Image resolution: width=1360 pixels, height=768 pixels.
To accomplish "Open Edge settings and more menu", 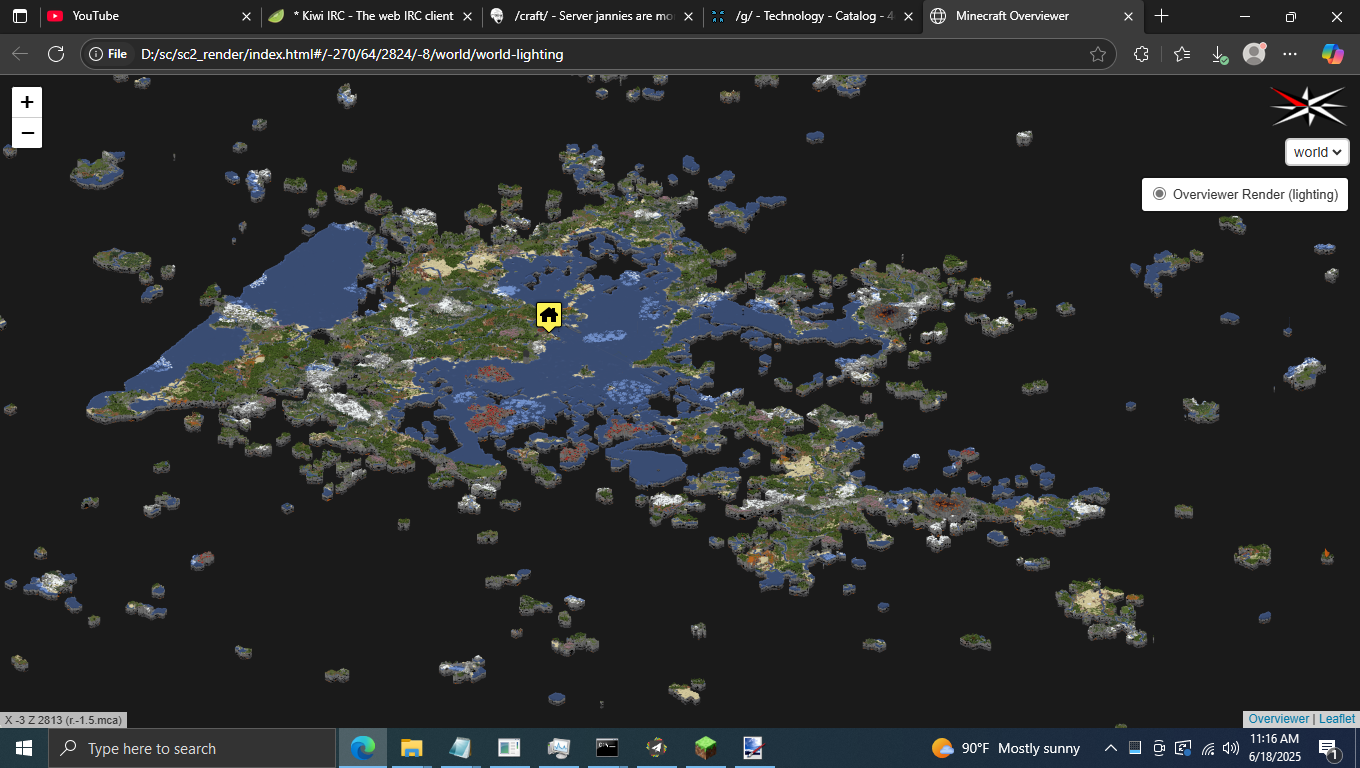I will click(x=1290, y=54).
